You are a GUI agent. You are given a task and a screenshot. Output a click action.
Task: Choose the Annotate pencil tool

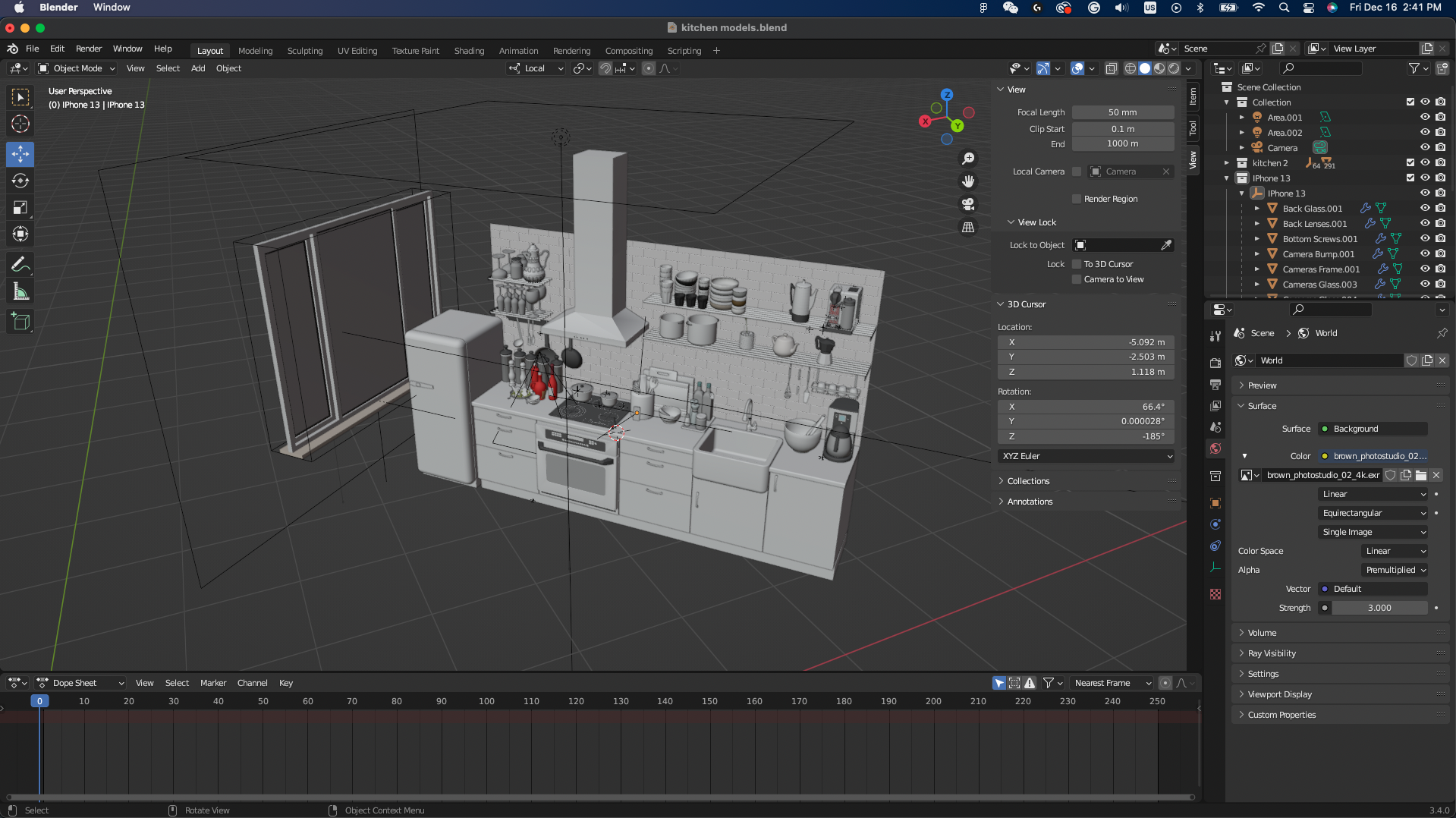(x=20, y=265)
